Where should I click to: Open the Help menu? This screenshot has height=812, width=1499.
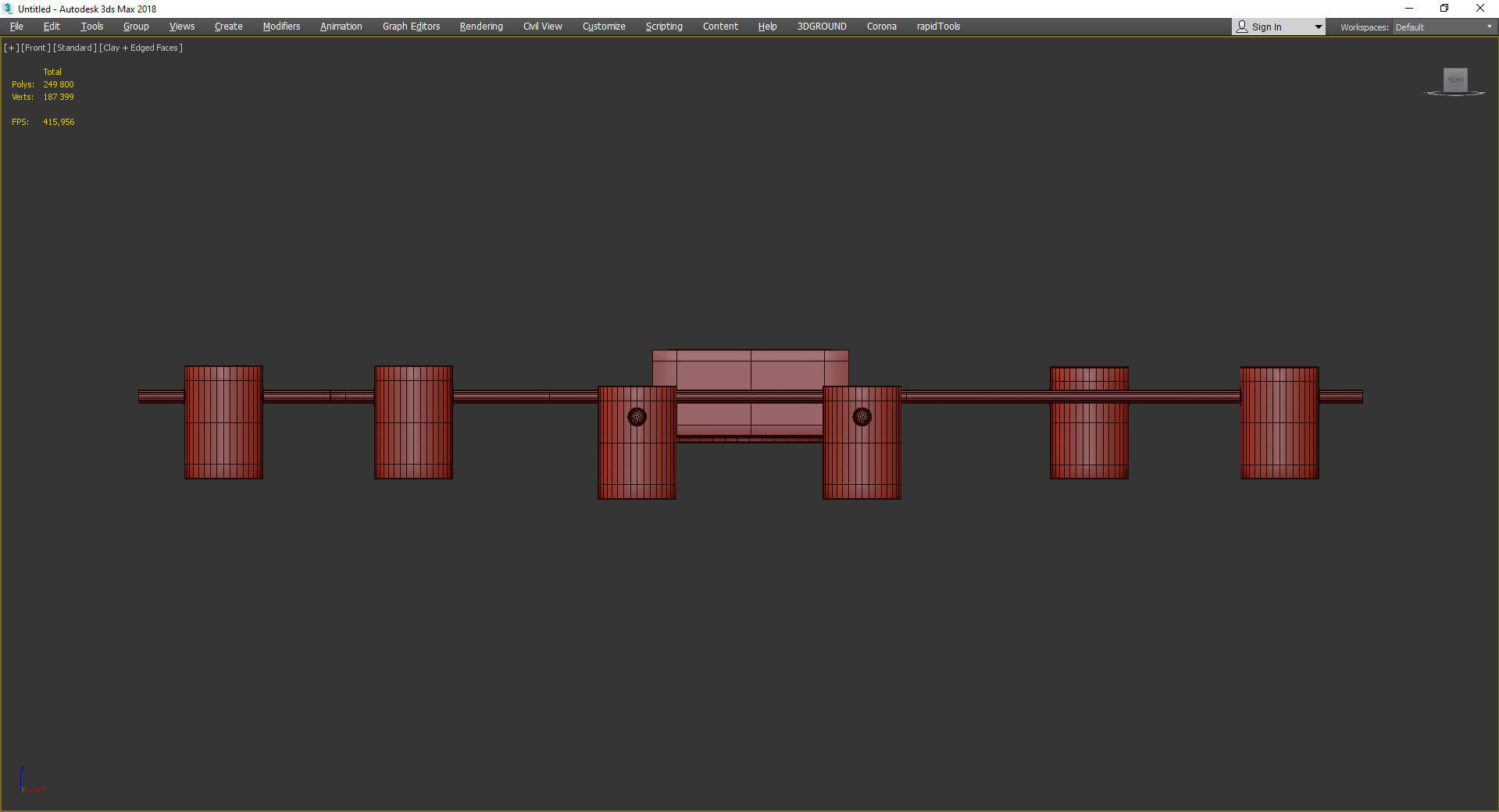768,27
